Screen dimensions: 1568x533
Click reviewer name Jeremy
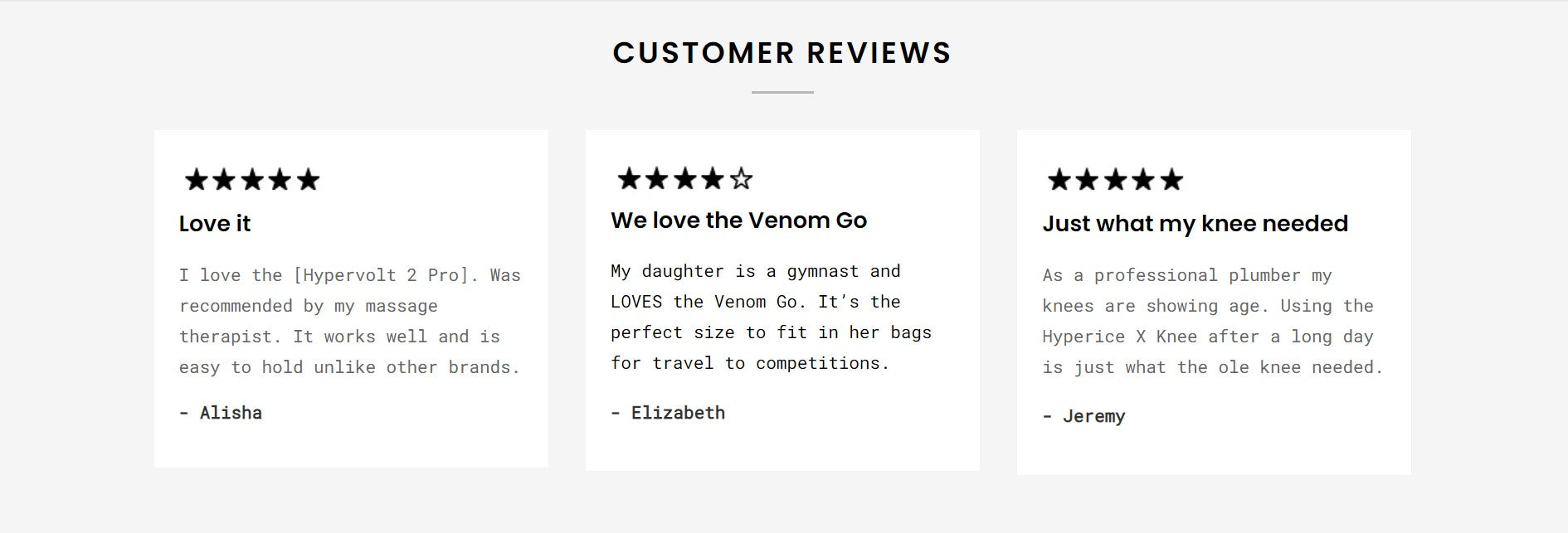pos(1093,416)
